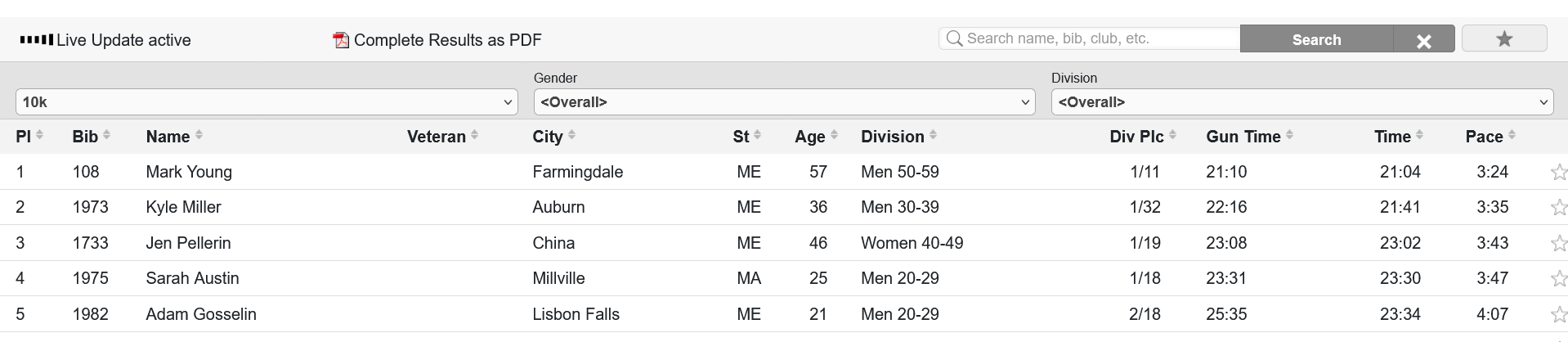The image size is (1568, 342).
Task: Sort by Age column arrows
Action: (x=834, y=136)
